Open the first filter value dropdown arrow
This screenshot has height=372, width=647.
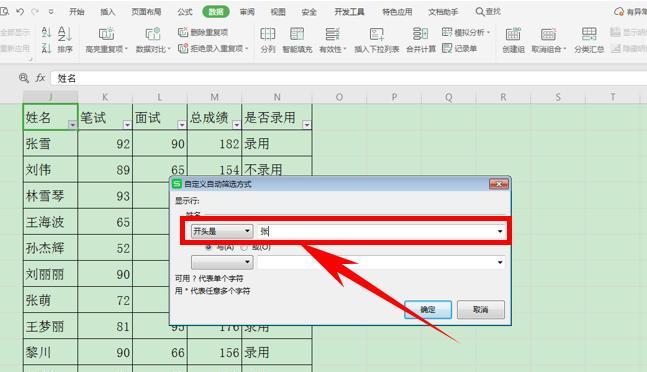pyautogui.click(x=500, y=231)
